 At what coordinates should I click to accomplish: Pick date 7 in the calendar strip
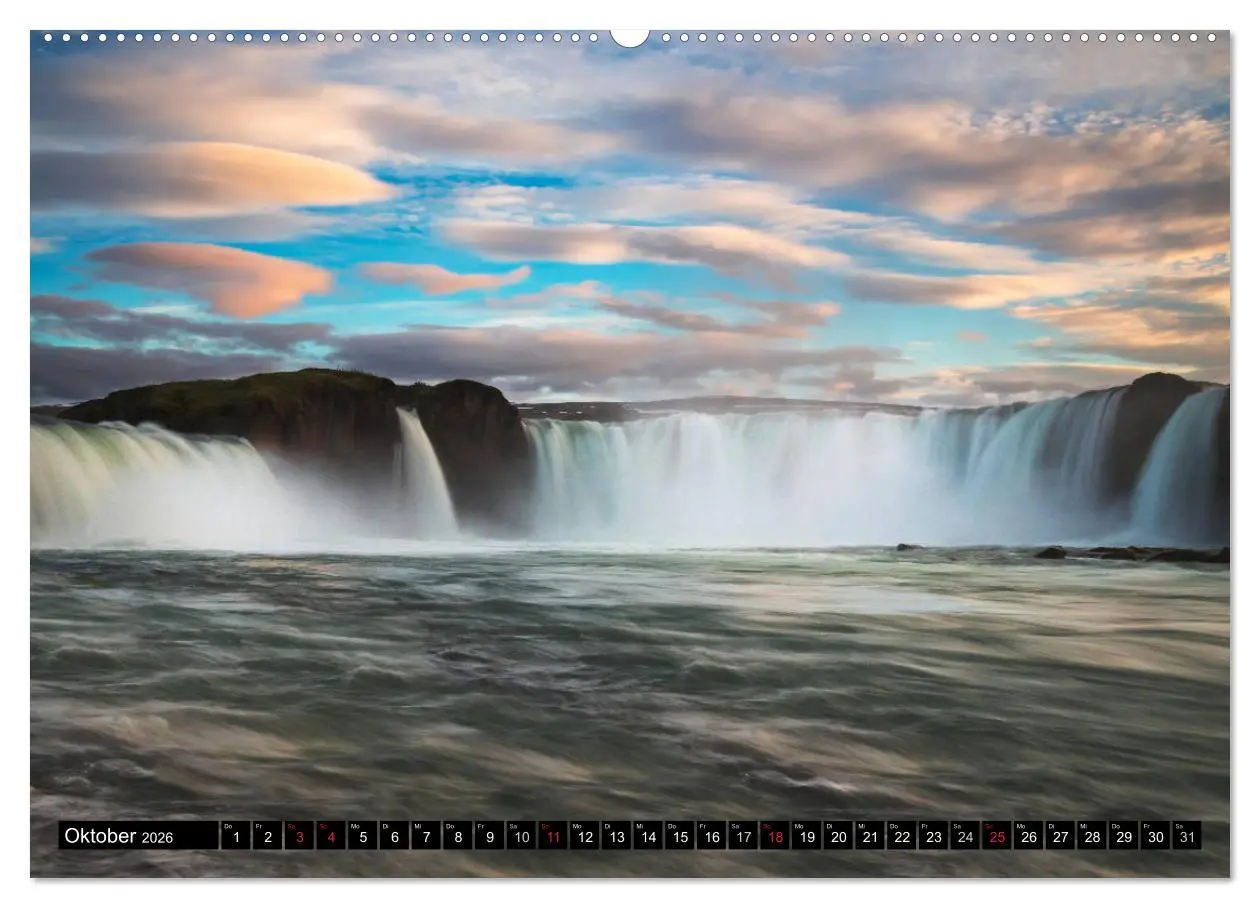(426, 836)
